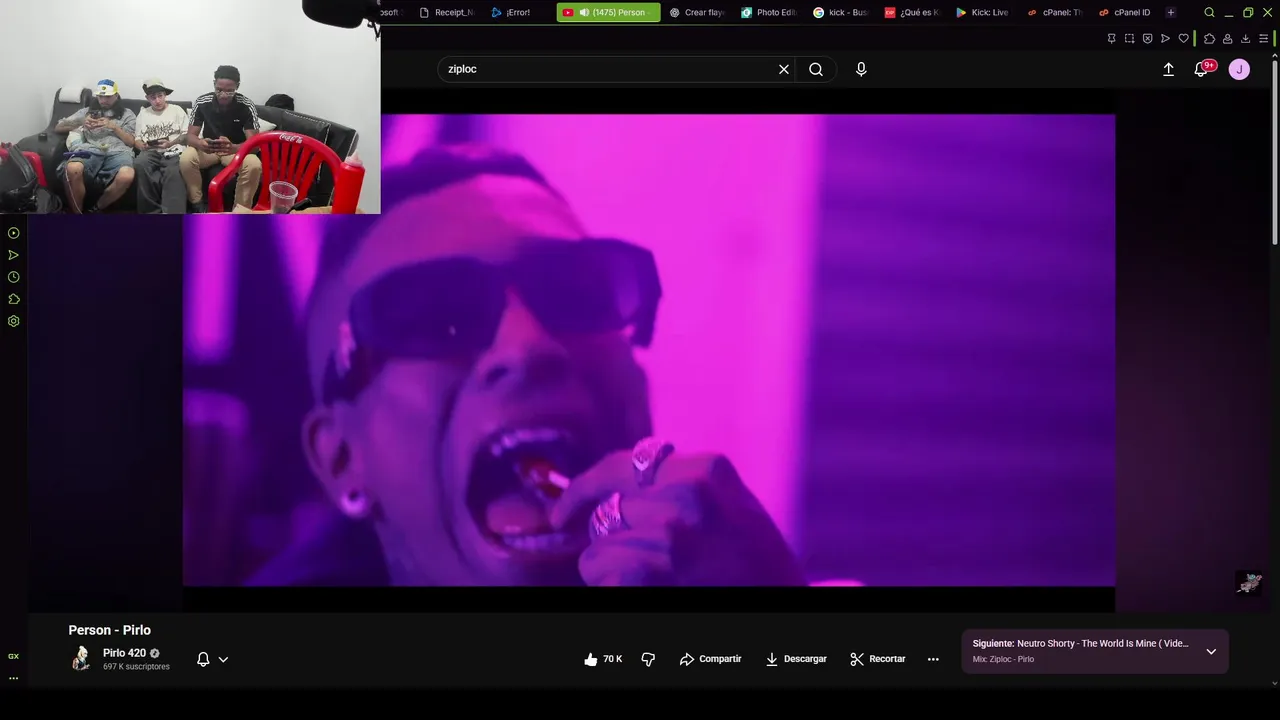Open ad blocker shield icon
The width and height of the screenshot is (1280, 720).
coord(1147,38)
